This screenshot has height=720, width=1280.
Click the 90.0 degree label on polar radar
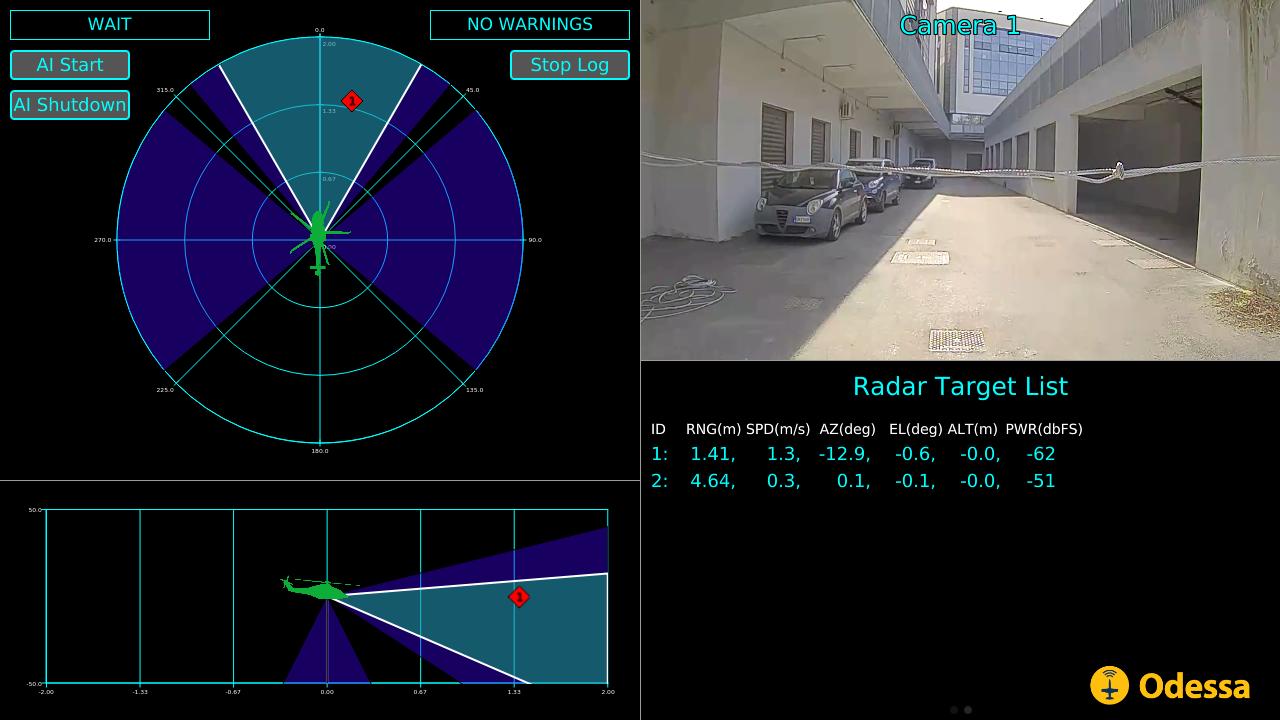point(535,240)
